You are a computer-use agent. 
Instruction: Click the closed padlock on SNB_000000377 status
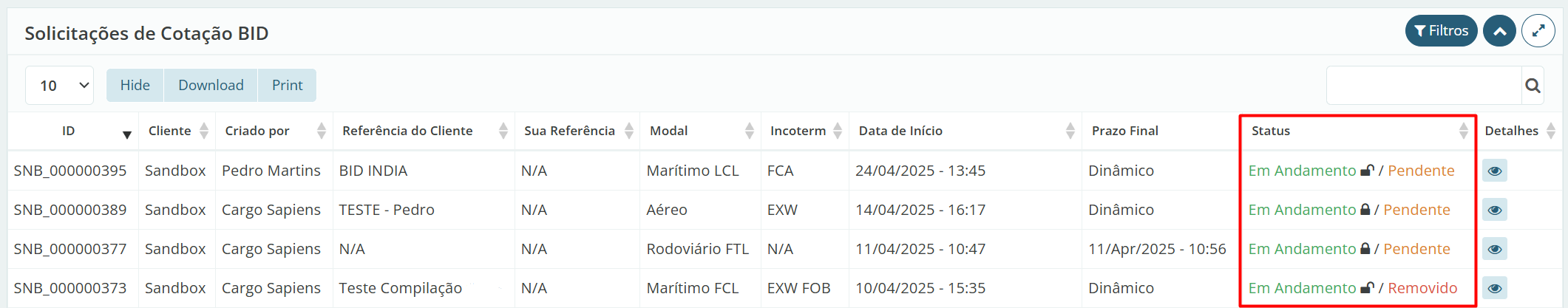click(x=1365, y=249)
